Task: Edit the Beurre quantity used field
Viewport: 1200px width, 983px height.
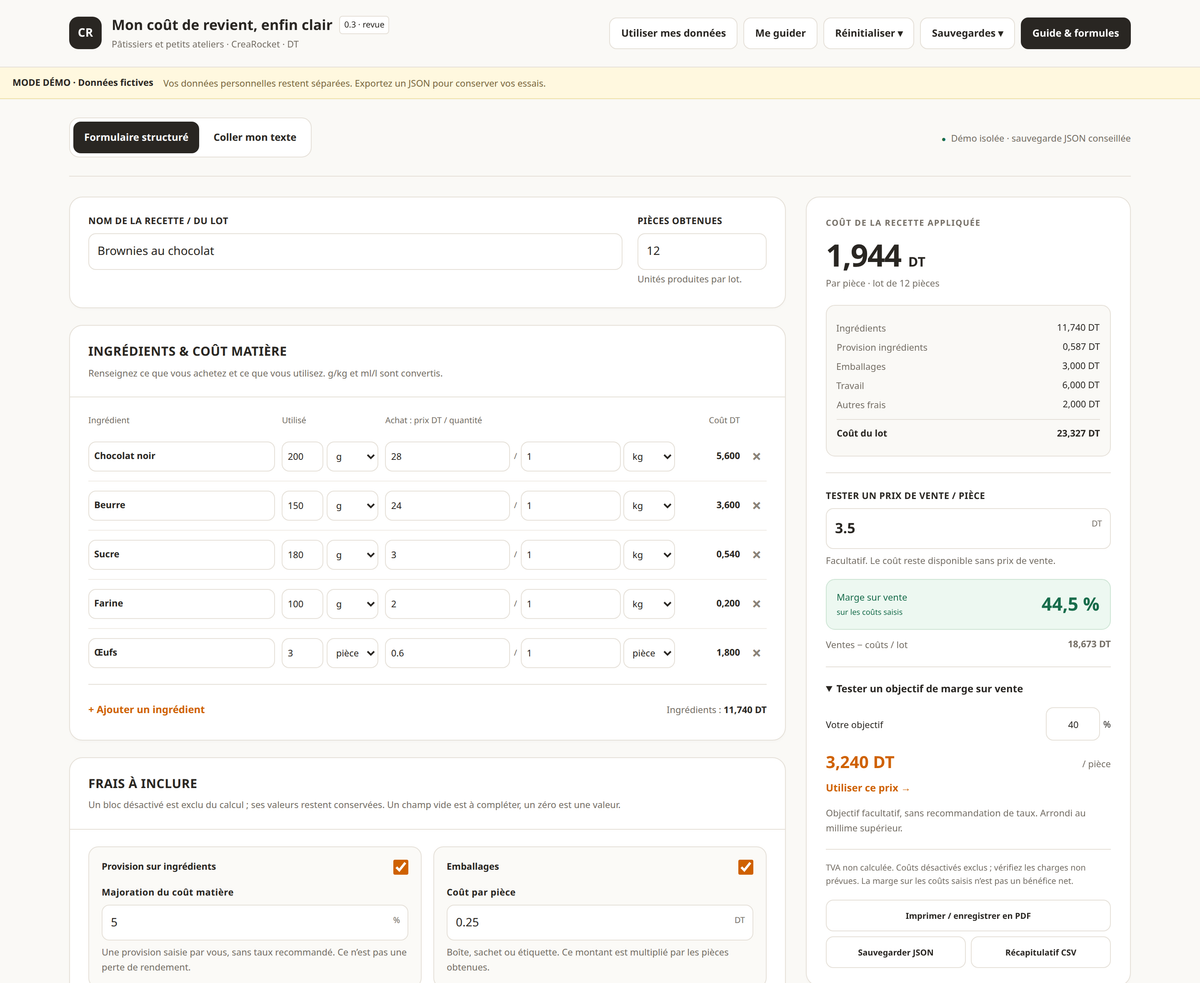Action: [302, 505]
